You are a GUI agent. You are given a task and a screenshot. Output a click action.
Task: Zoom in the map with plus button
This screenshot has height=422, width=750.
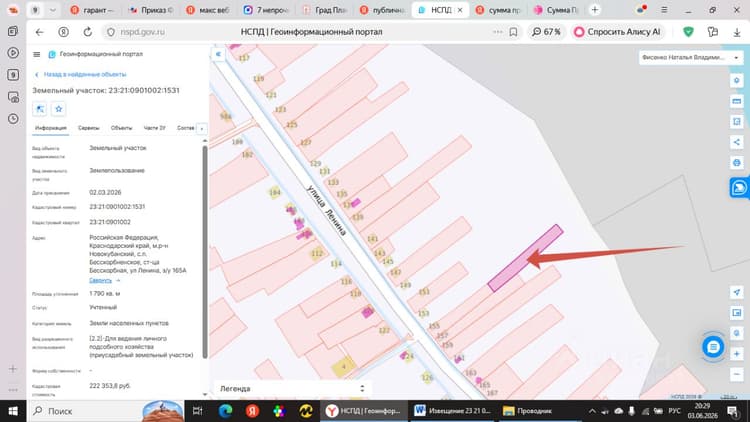point(737,354)
